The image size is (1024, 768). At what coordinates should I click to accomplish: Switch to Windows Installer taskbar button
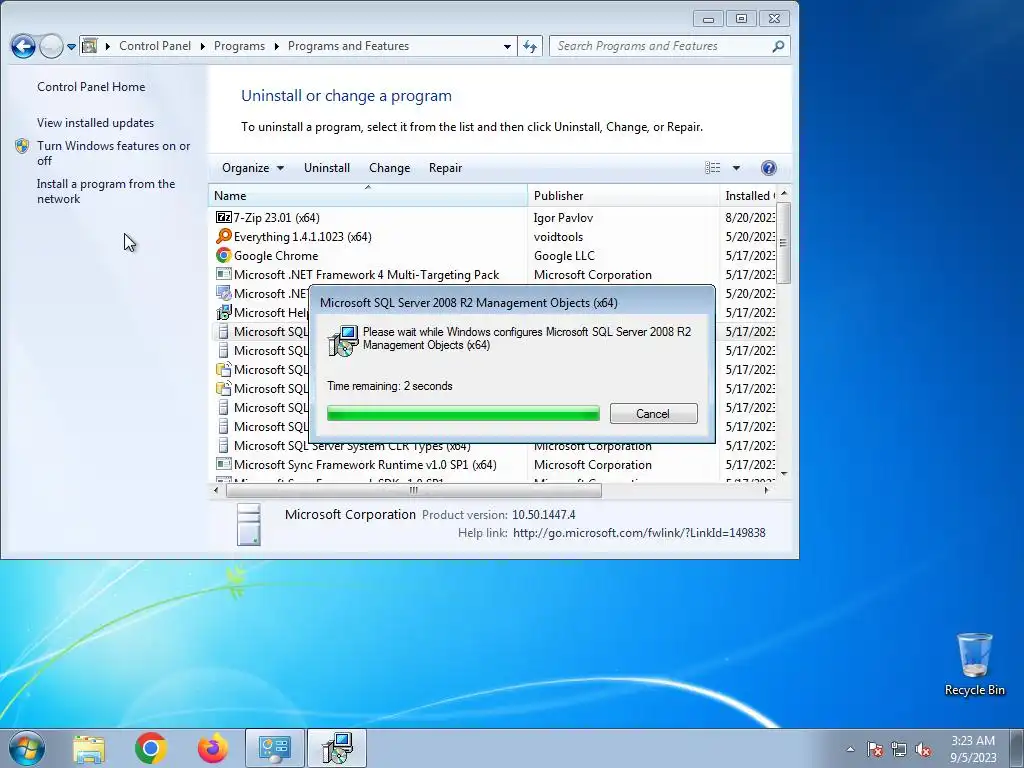point(337,748)
